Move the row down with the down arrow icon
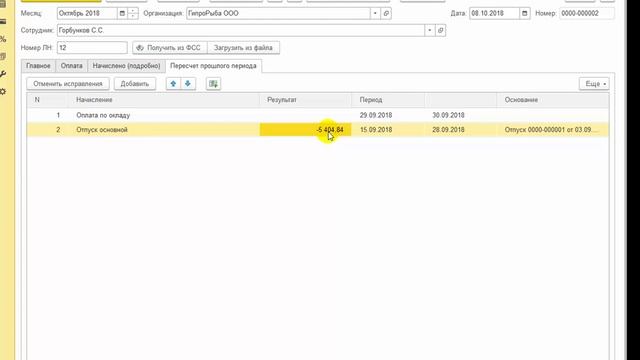This screenshot has width=640, height=360. (x=188, y=84)
